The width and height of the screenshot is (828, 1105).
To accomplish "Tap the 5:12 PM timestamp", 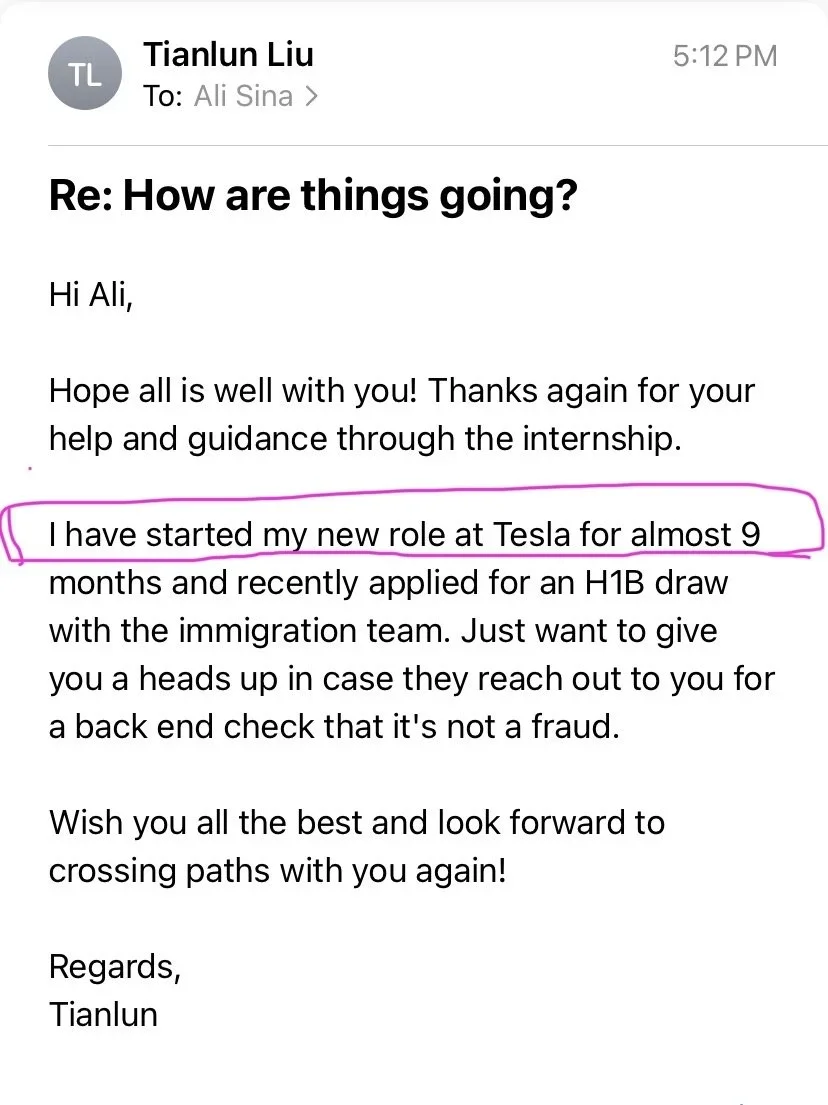I will point(724,55).
